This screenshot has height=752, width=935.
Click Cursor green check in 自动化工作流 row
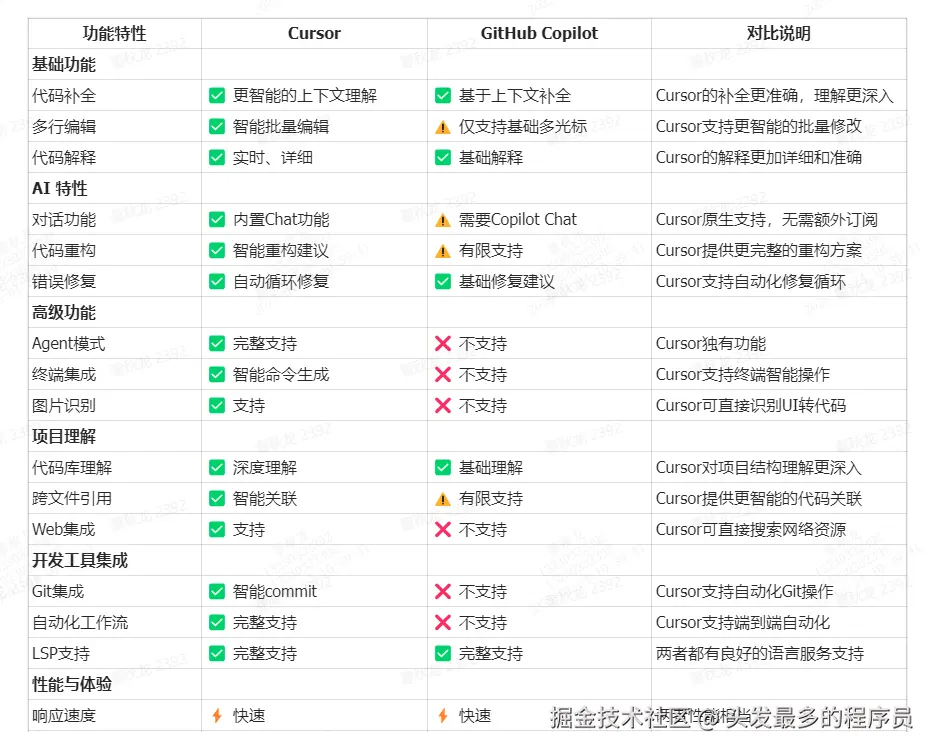point(217,623)
